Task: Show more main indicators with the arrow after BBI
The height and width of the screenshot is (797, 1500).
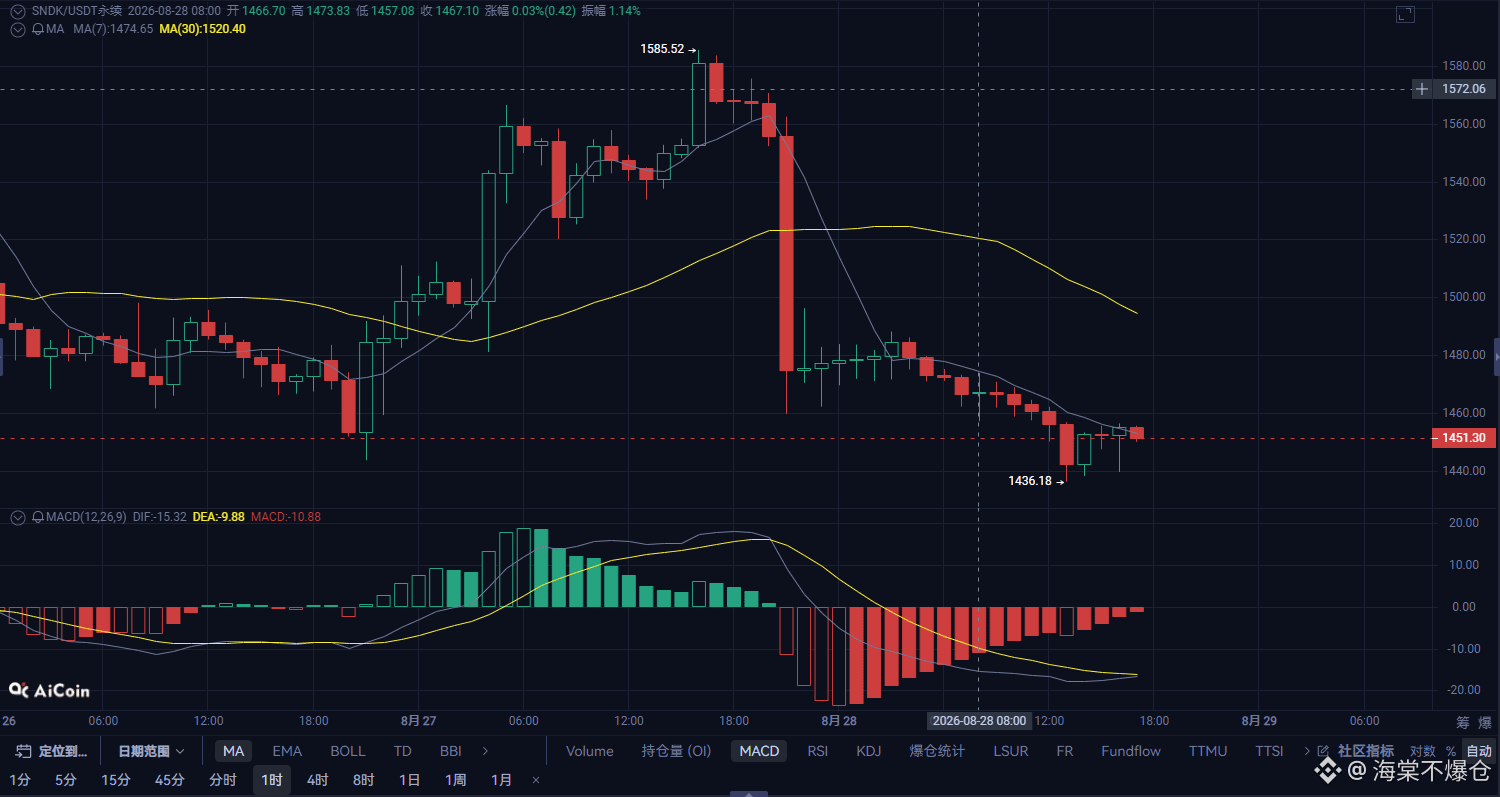Action: click(x=486, y=751)
